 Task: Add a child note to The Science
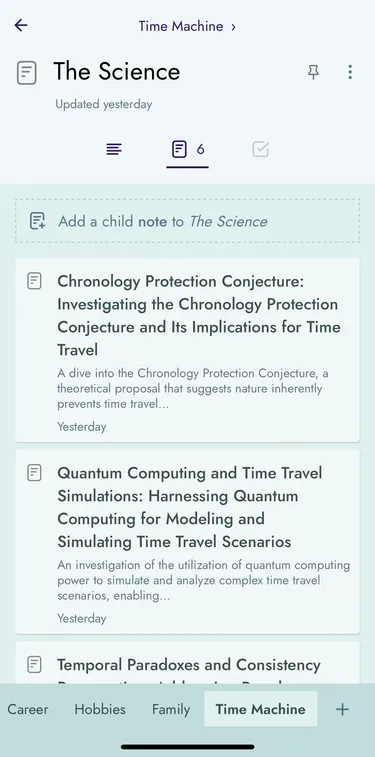(x=187, y=221)
